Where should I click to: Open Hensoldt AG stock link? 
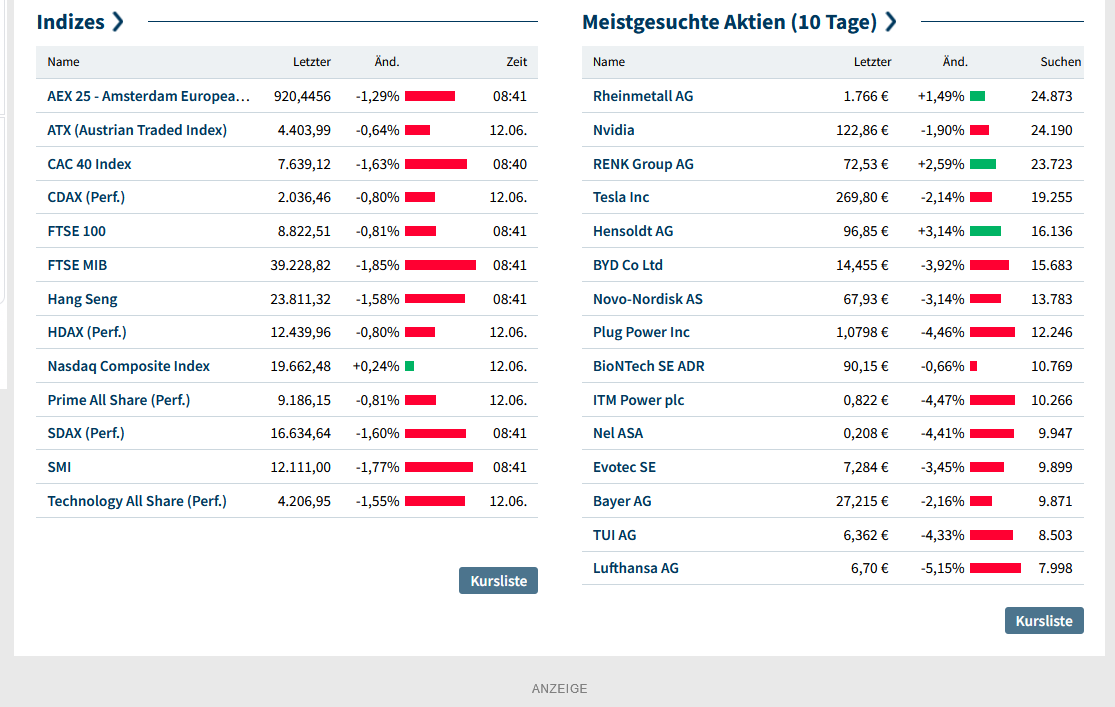pos(633,231)
